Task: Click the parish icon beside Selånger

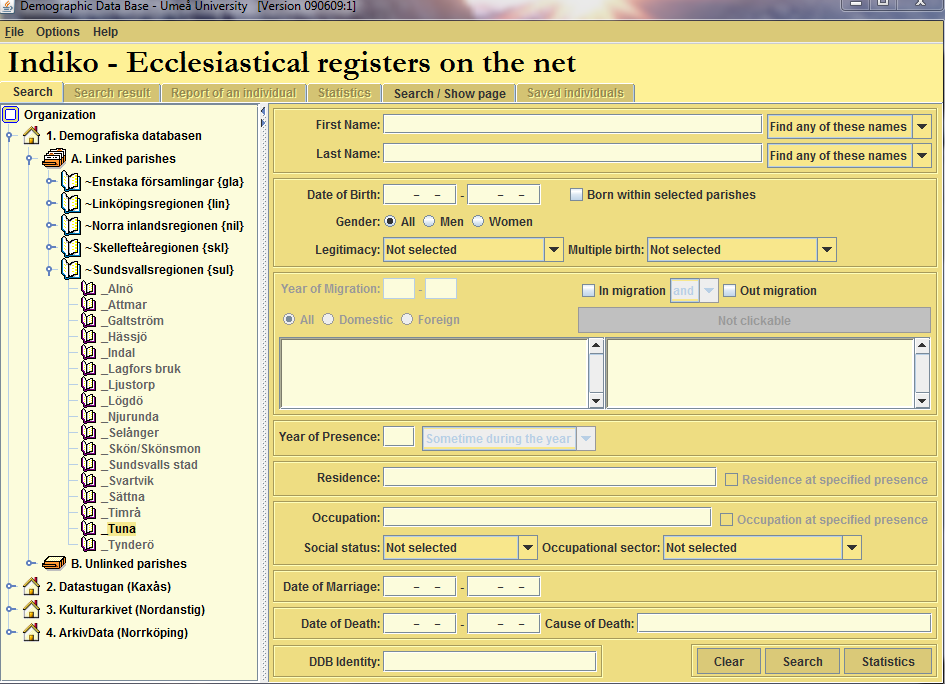Action: (x=89, y=432)
